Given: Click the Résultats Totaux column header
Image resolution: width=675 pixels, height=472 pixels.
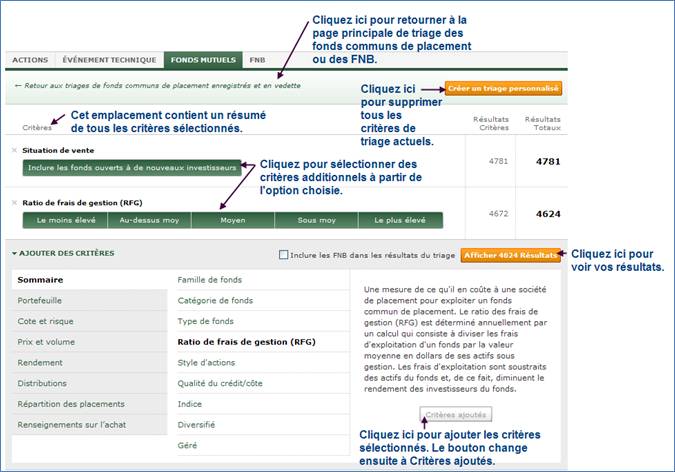Looking at the screenshot, I should [542, 123].
